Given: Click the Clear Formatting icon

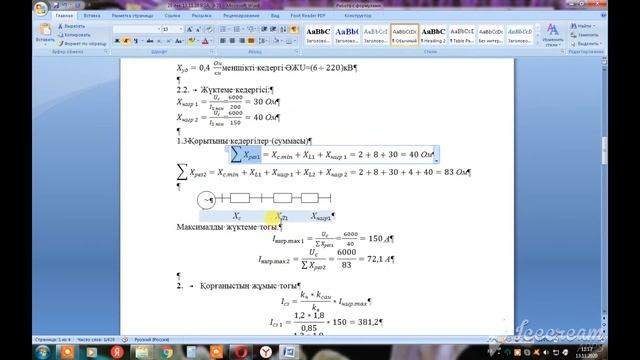Looking at the screenshot, I should click(209, 29).
